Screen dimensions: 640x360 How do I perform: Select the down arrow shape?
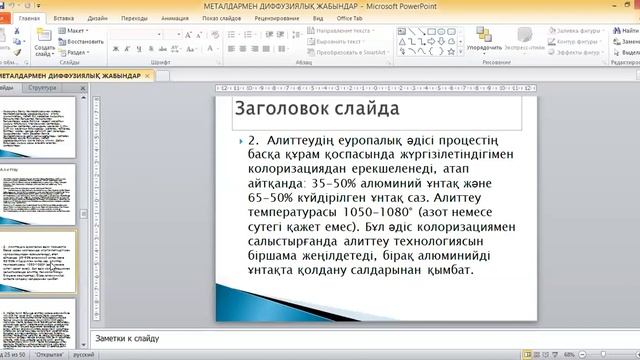(441, 42)
